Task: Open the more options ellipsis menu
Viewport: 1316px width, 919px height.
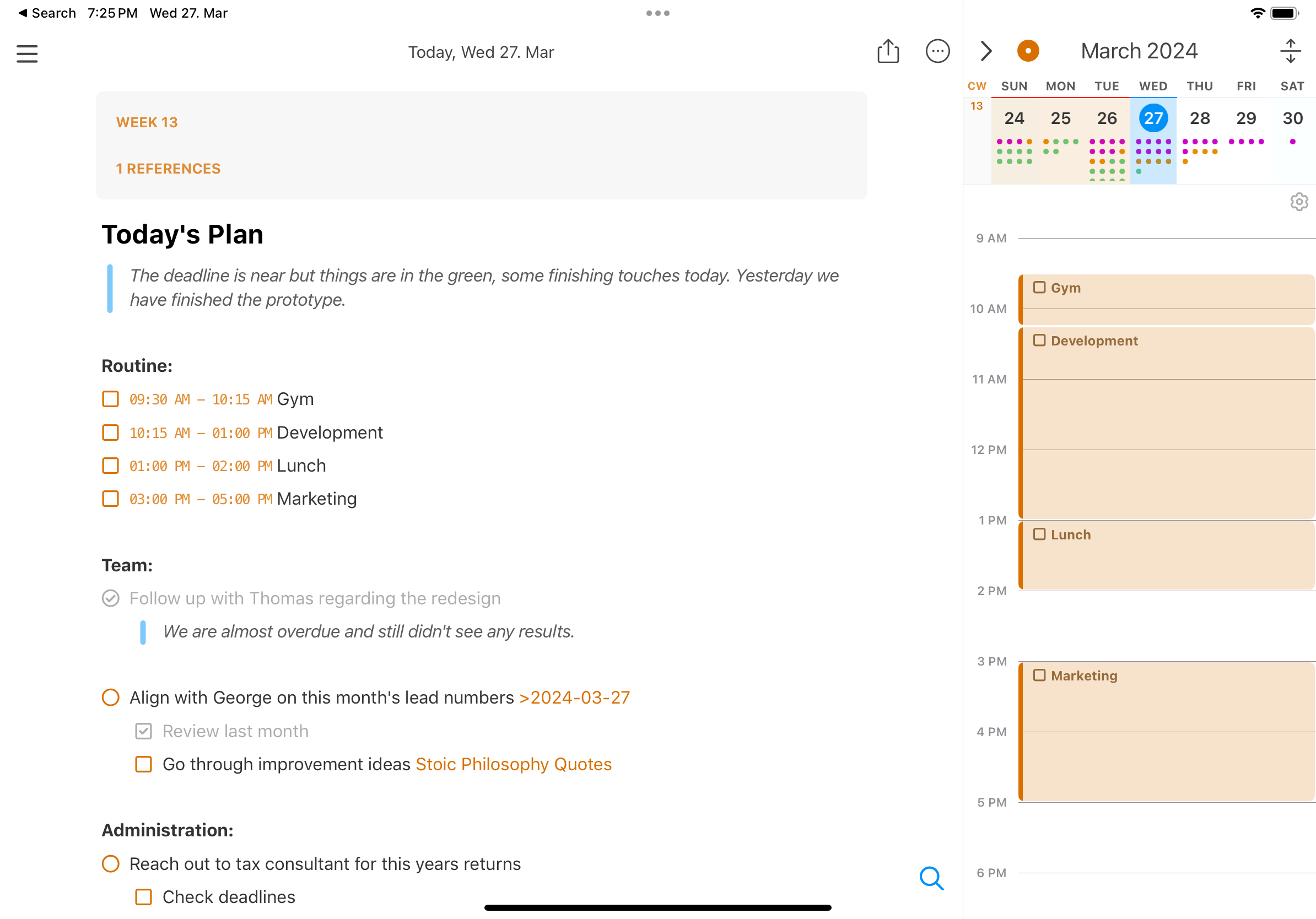Action: pos(937,52)
